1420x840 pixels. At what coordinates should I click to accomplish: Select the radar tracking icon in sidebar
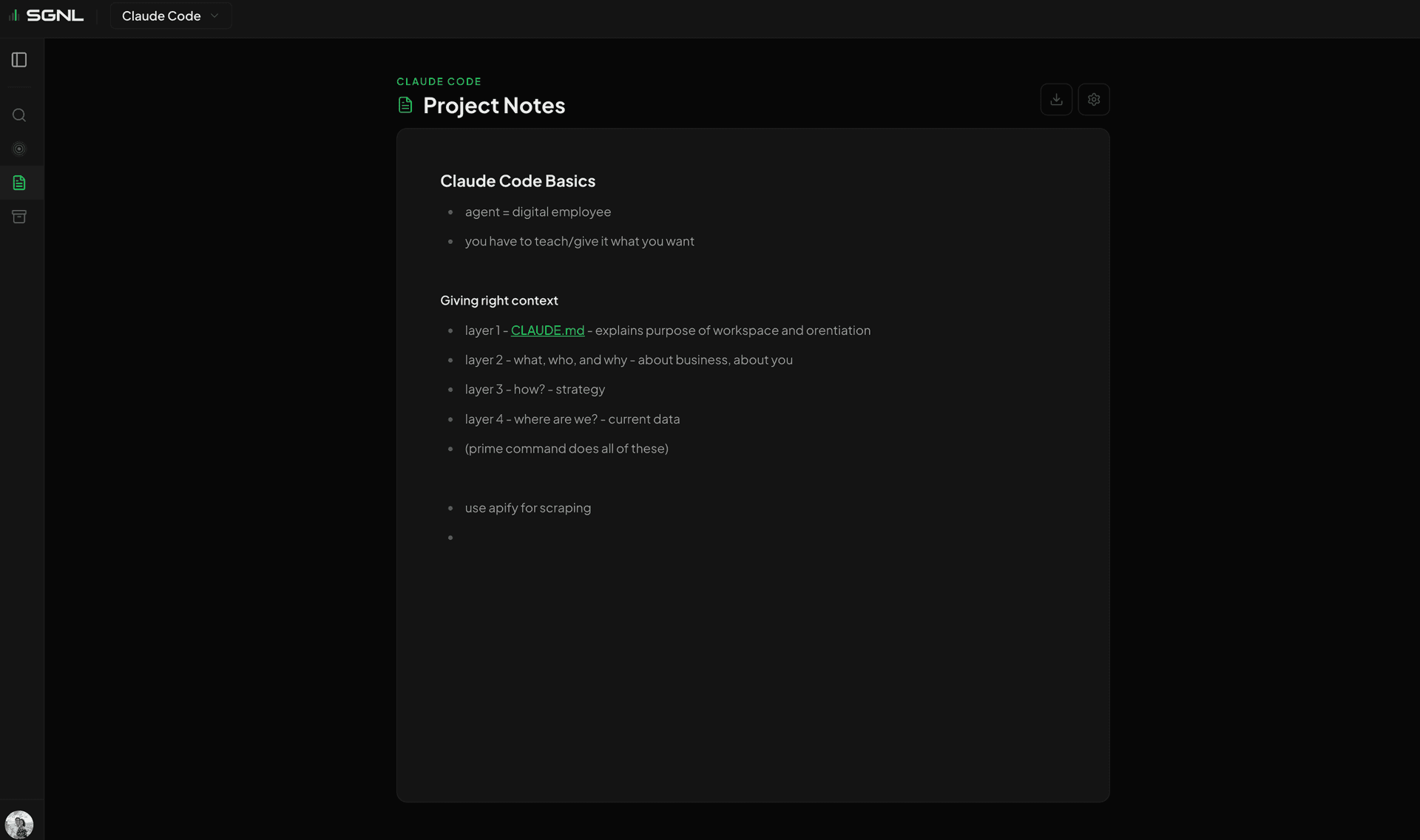pos(18,149)
